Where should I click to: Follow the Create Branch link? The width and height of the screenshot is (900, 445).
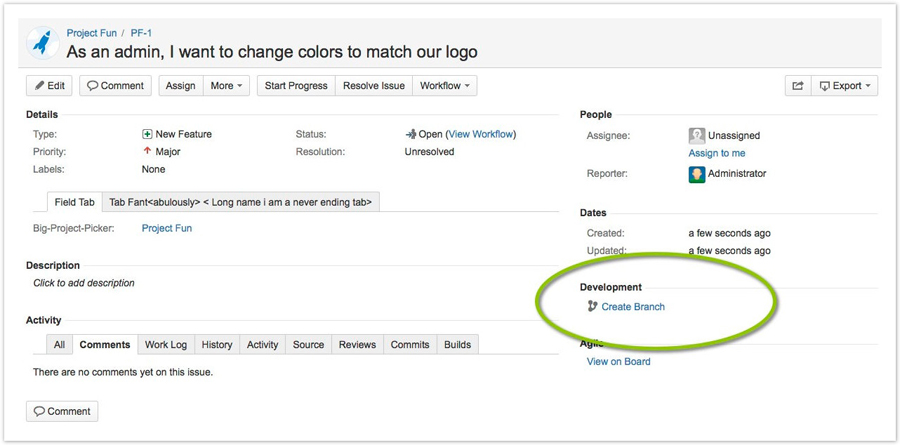(633, 307)
